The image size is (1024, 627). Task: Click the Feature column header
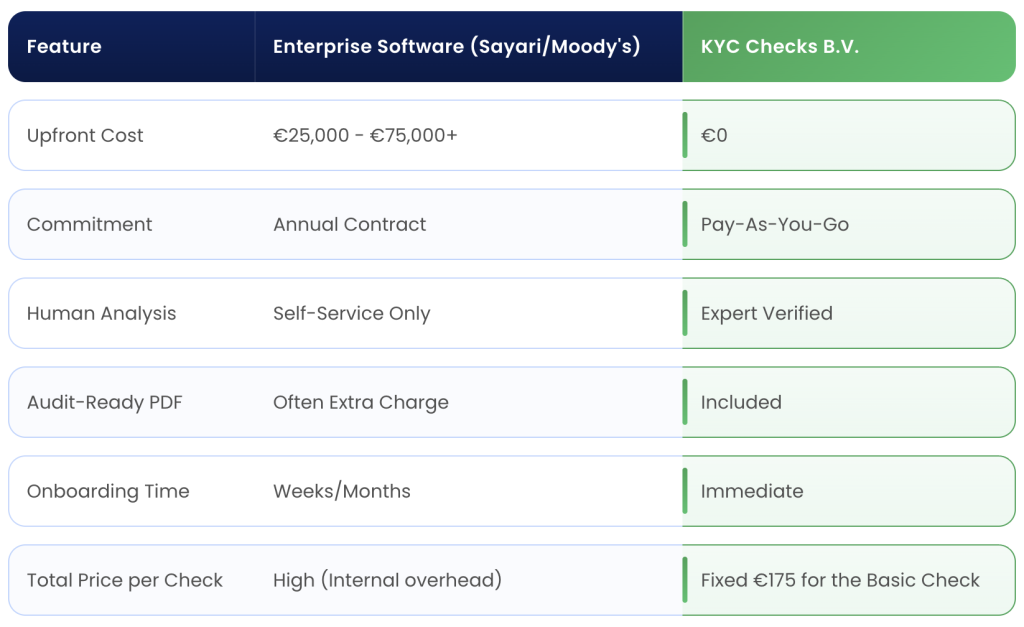[64, 47]
